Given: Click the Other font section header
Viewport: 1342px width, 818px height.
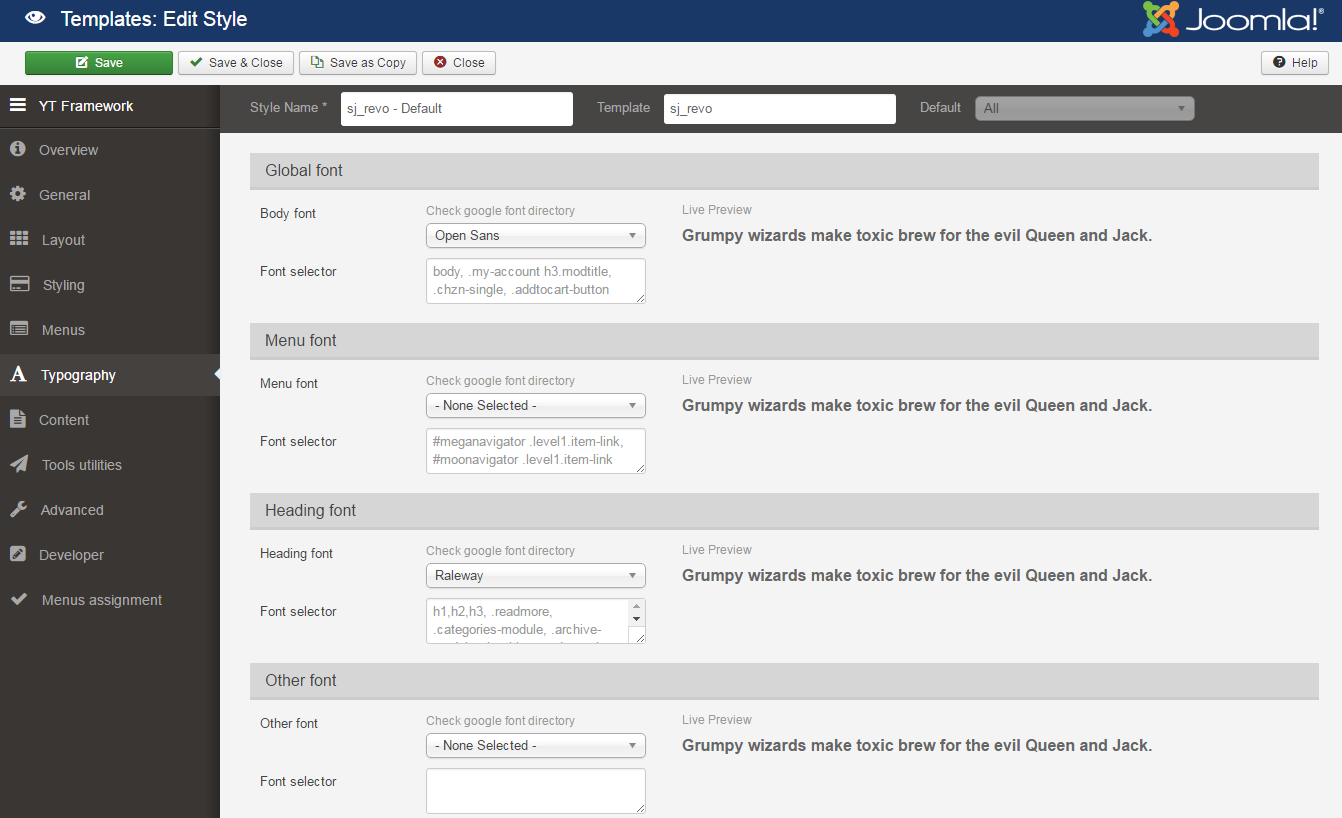Looking at the screenshot, I should pos(784,681).
